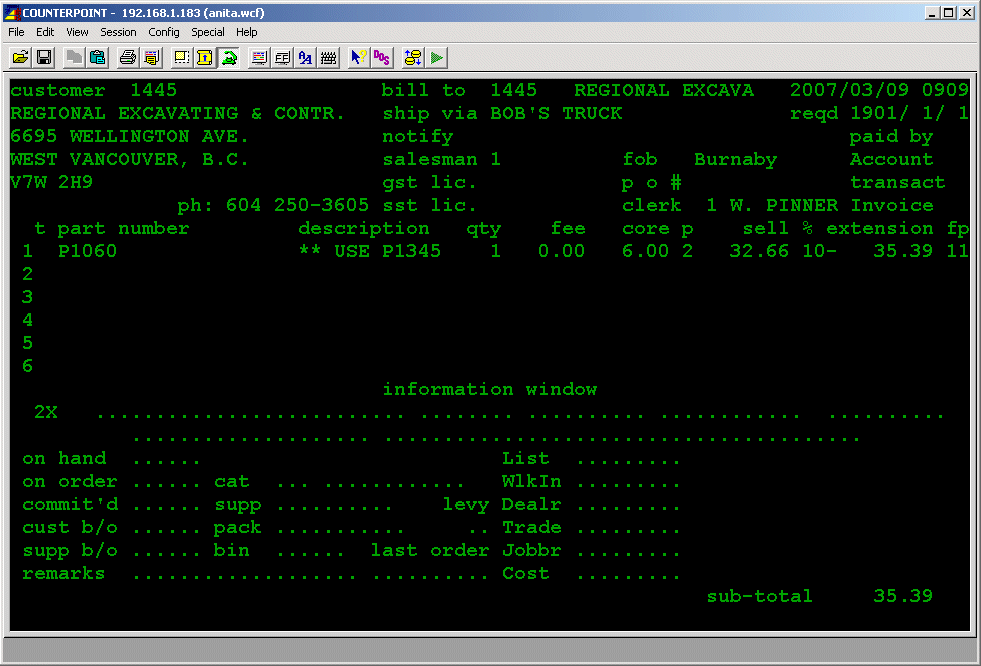Click the Print screen notes icon

coord(151,58)
